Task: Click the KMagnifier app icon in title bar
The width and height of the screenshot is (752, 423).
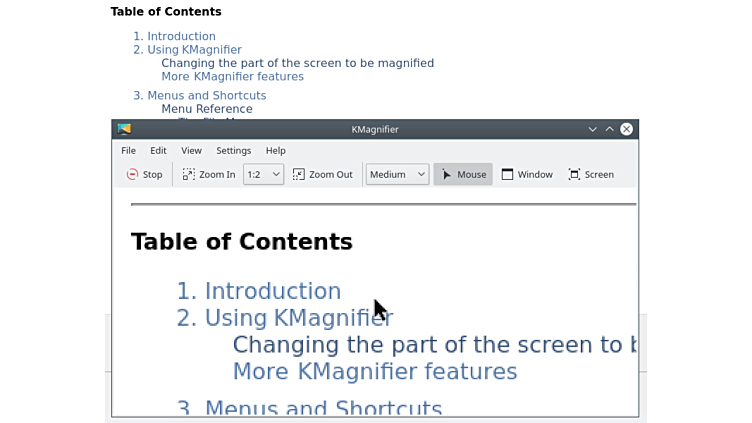Action: click(124, 129)
